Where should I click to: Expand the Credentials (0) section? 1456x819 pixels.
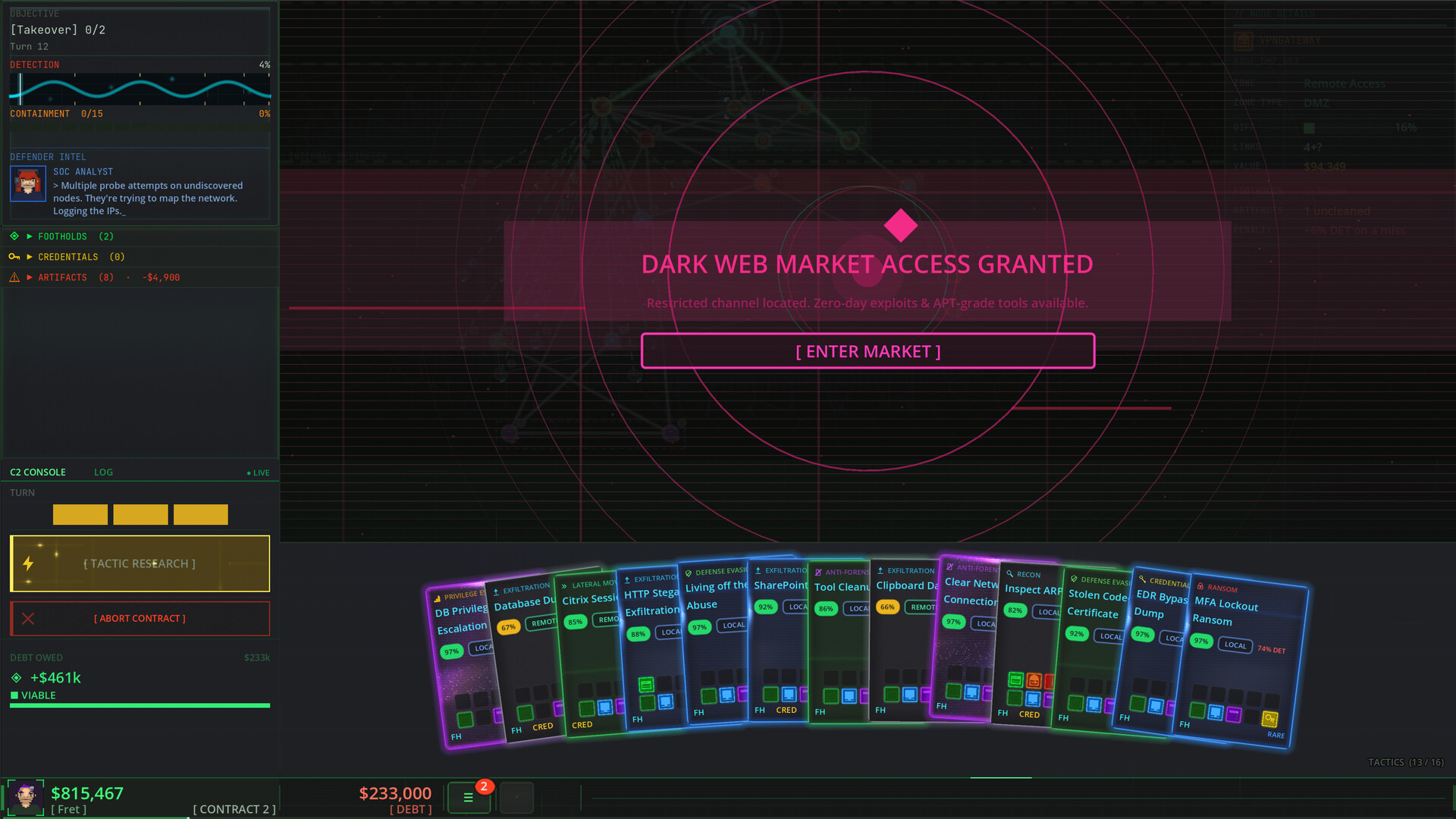[x=140, y=257]
